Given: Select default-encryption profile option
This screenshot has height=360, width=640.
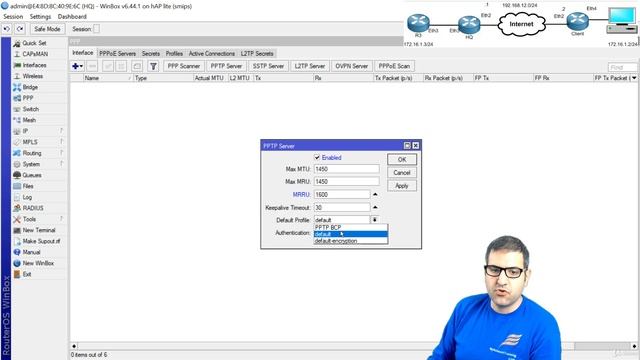Looking at the screenshot, I should pos(351,241).
